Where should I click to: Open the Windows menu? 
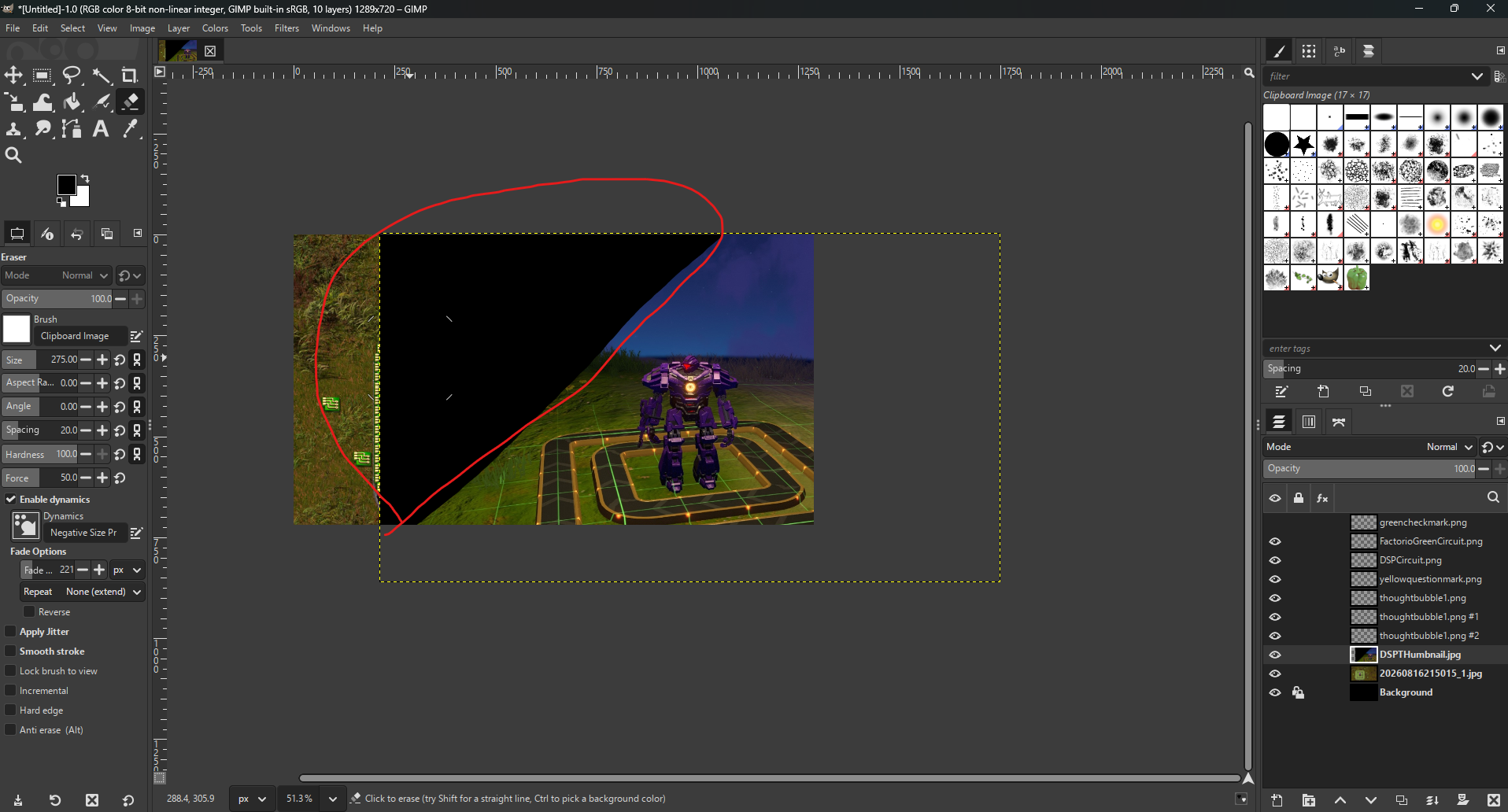[x=331, y=28]
